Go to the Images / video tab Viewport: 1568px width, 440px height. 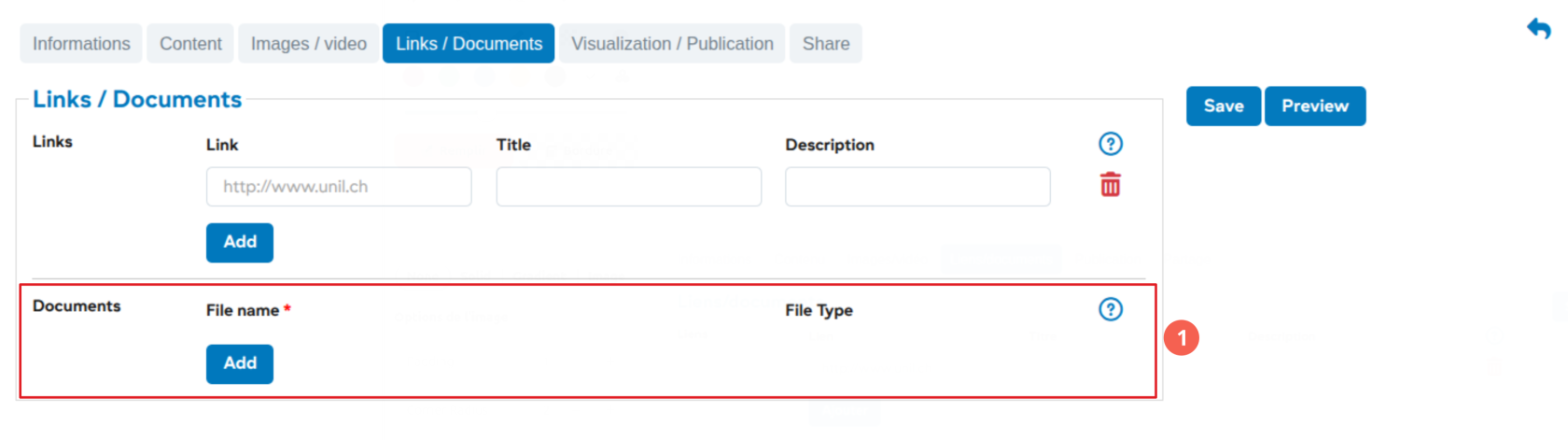tap(308, 44)
